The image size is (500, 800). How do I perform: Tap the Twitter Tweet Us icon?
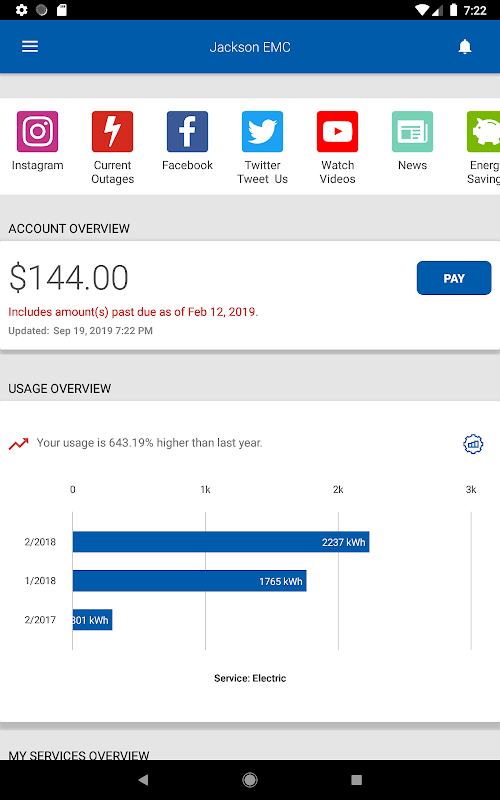[x=262, y=132]
